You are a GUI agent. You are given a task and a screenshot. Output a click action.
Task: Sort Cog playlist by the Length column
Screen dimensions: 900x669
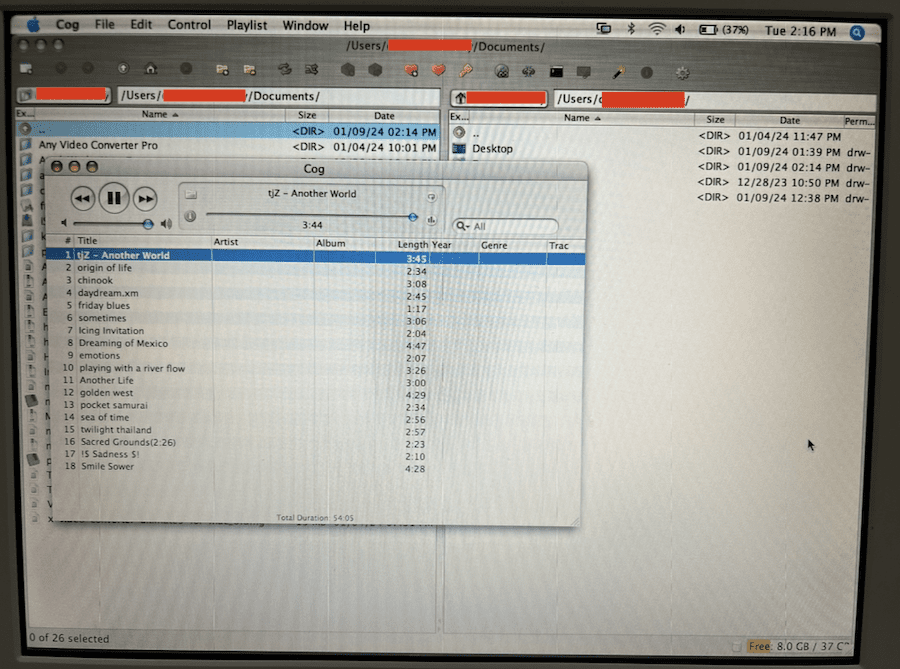pos(402,244)
